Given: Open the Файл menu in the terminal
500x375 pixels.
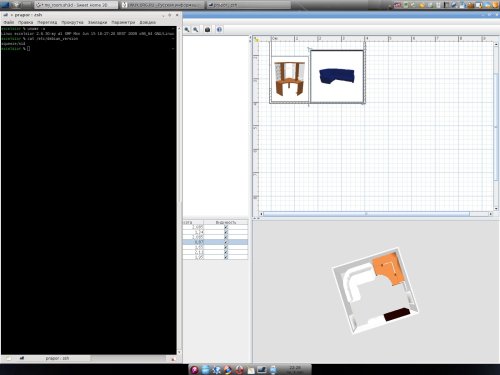Looking at the screenshot, I should click(x=9, y=22).
